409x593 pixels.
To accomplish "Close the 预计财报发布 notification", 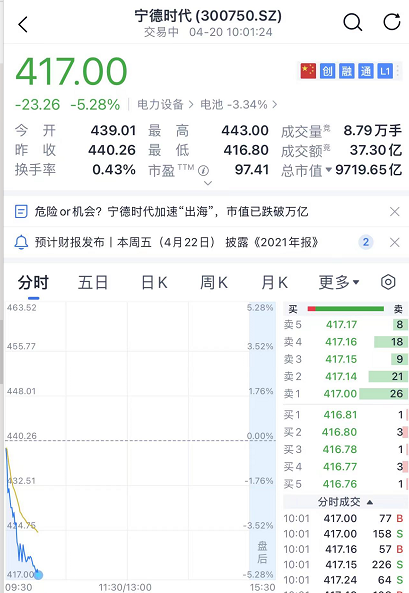I will pyautogui.click(x=395, y=242).
